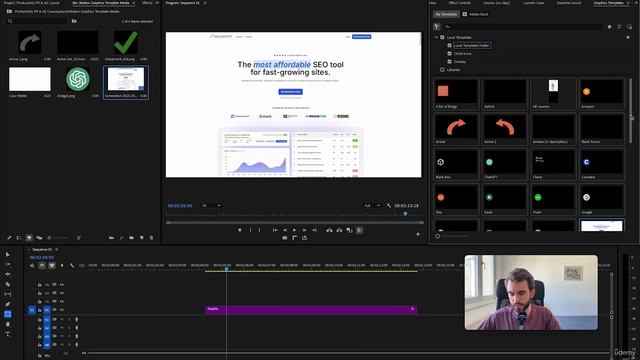Screen dimensions: 640x360
Task: Select the Razor tool
Action: [x=8, y=284]
